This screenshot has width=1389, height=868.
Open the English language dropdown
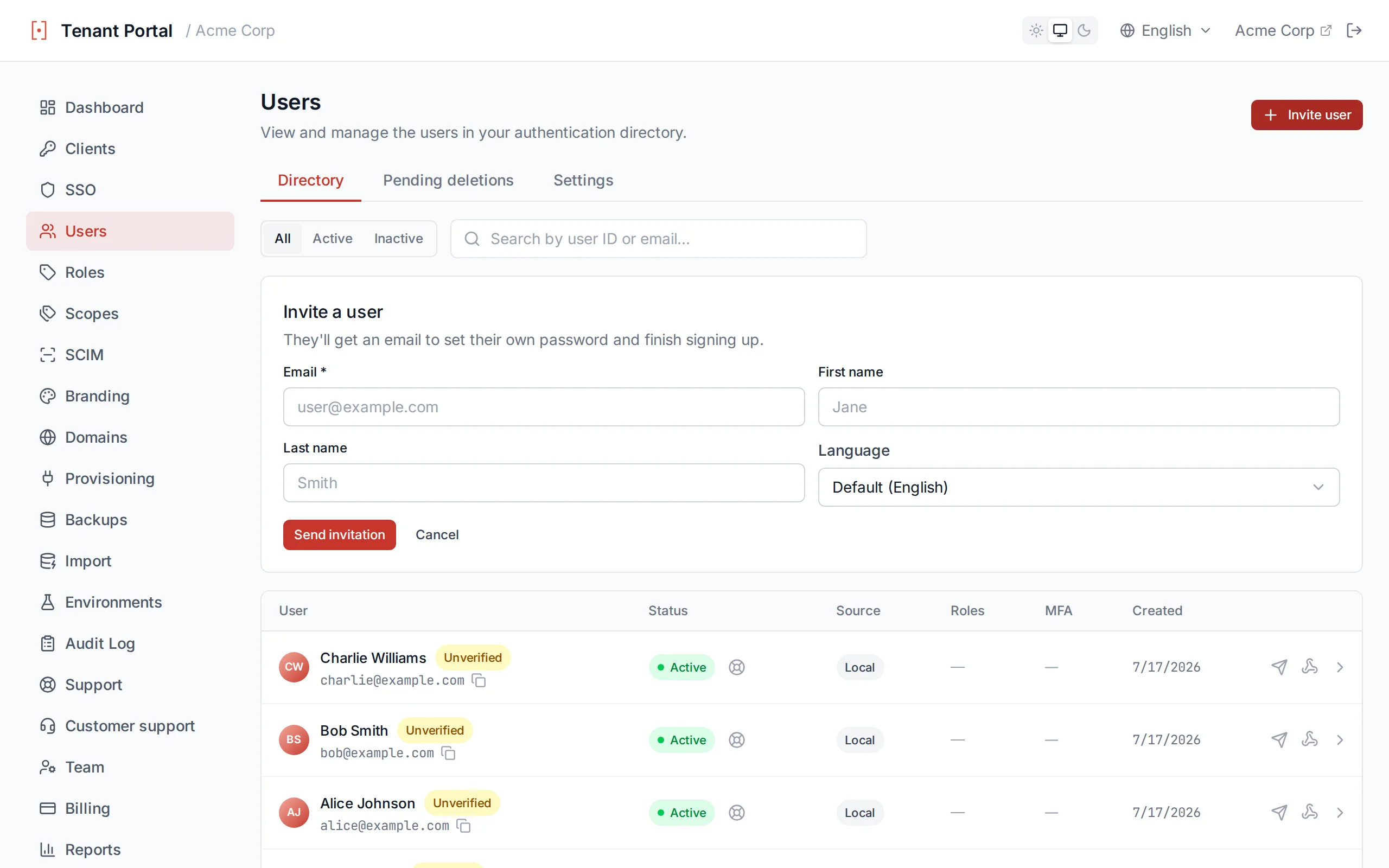[x=1165, y=30]
